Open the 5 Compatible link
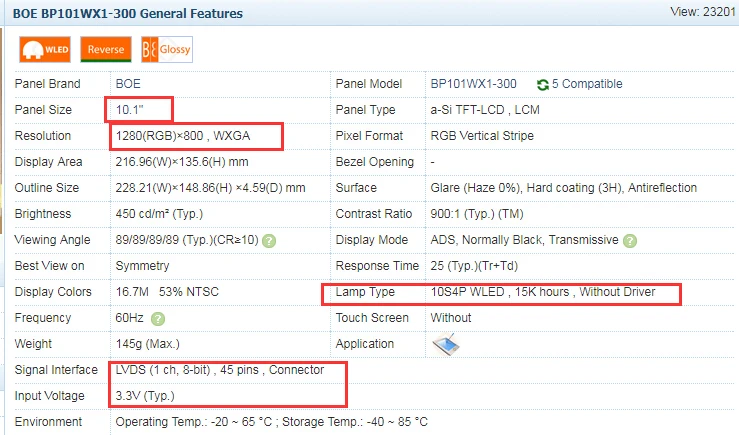The image size is (739, 435). click(587, 84)
